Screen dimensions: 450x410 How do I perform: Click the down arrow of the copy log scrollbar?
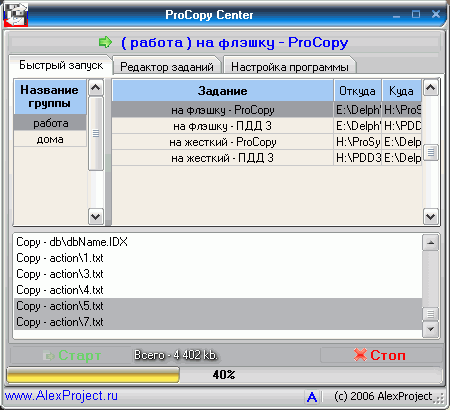tap(430, 329)
